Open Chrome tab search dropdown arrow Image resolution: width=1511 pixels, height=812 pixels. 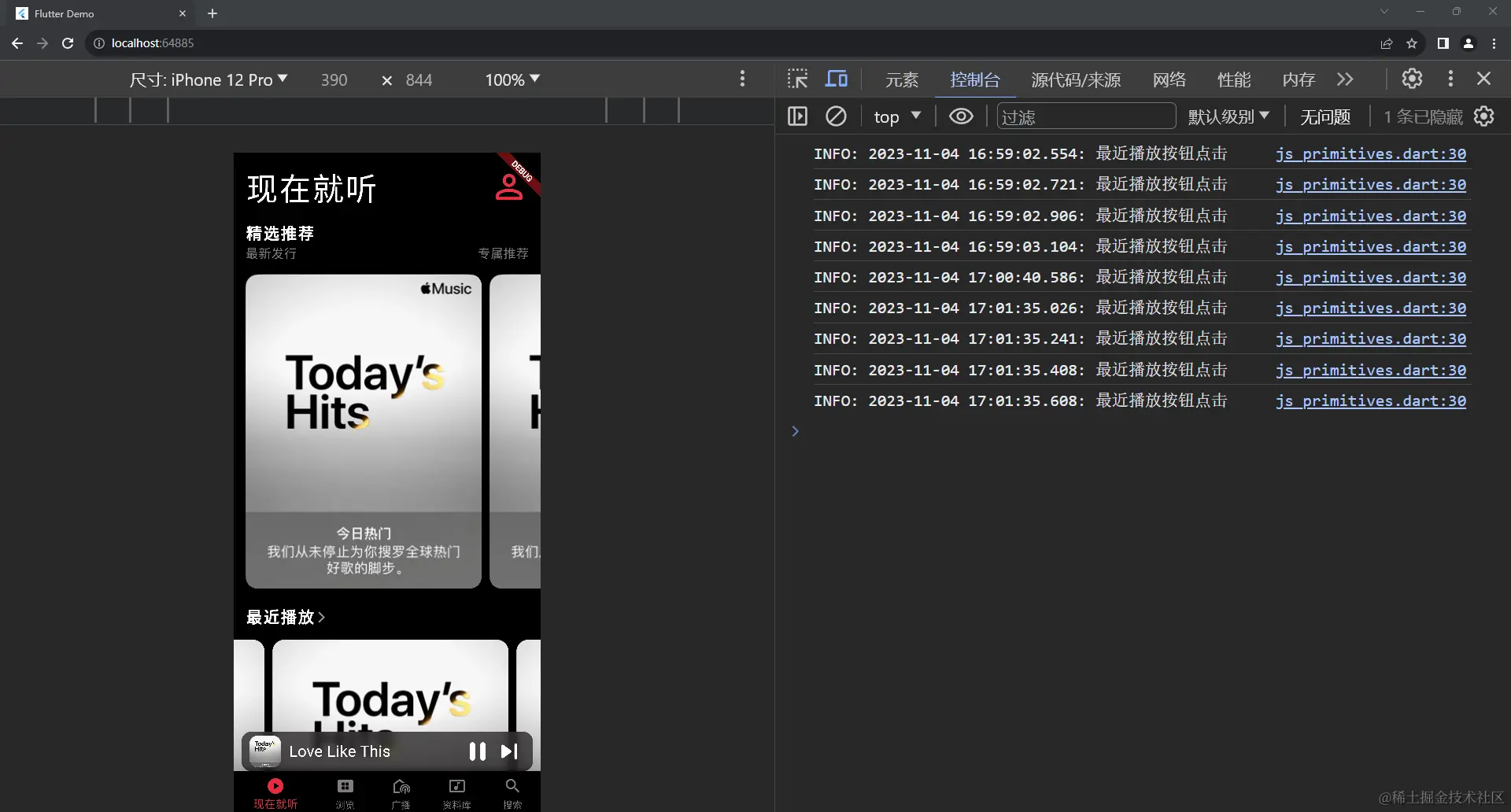pyautogui.click(x=1384, y=12)
